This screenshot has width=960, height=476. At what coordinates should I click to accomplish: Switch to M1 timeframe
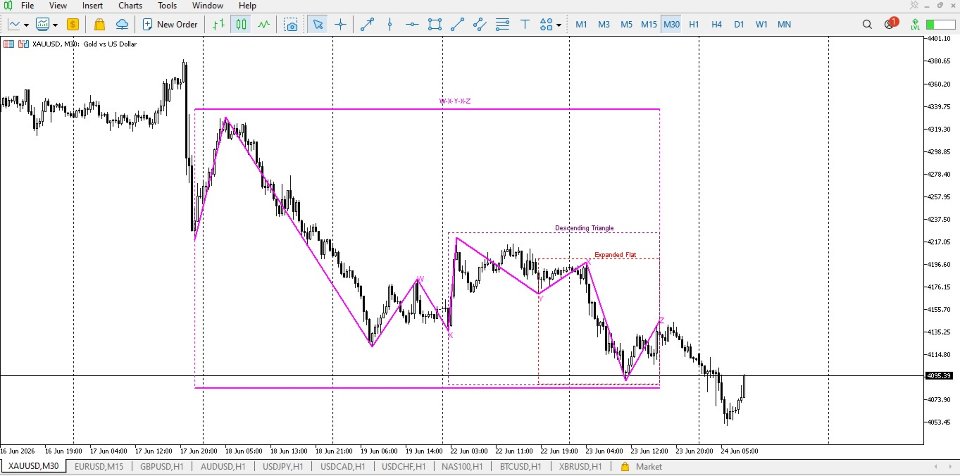click(x=581, y=25)
